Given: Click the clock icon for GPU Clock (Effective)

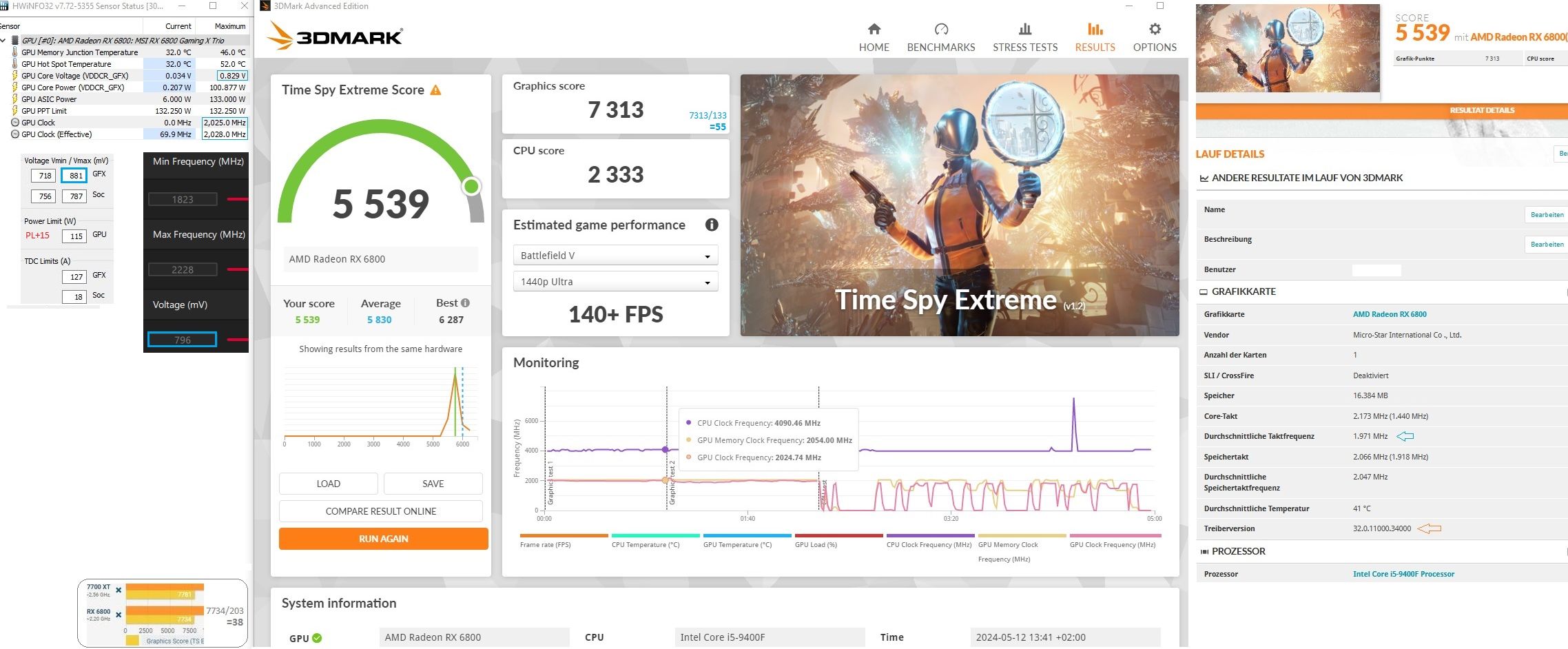Looking at the screenshot, I should [15, 134].
